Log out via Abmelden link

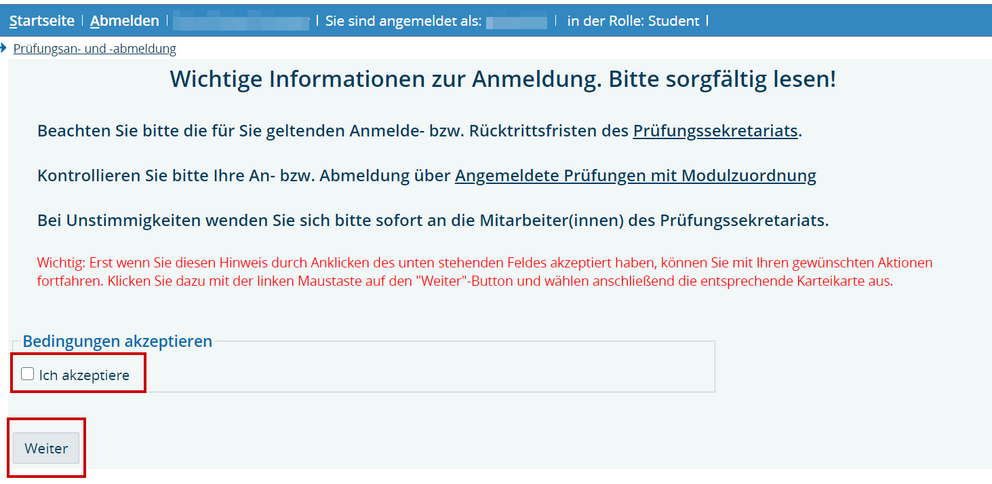click(x=124, y=20)
